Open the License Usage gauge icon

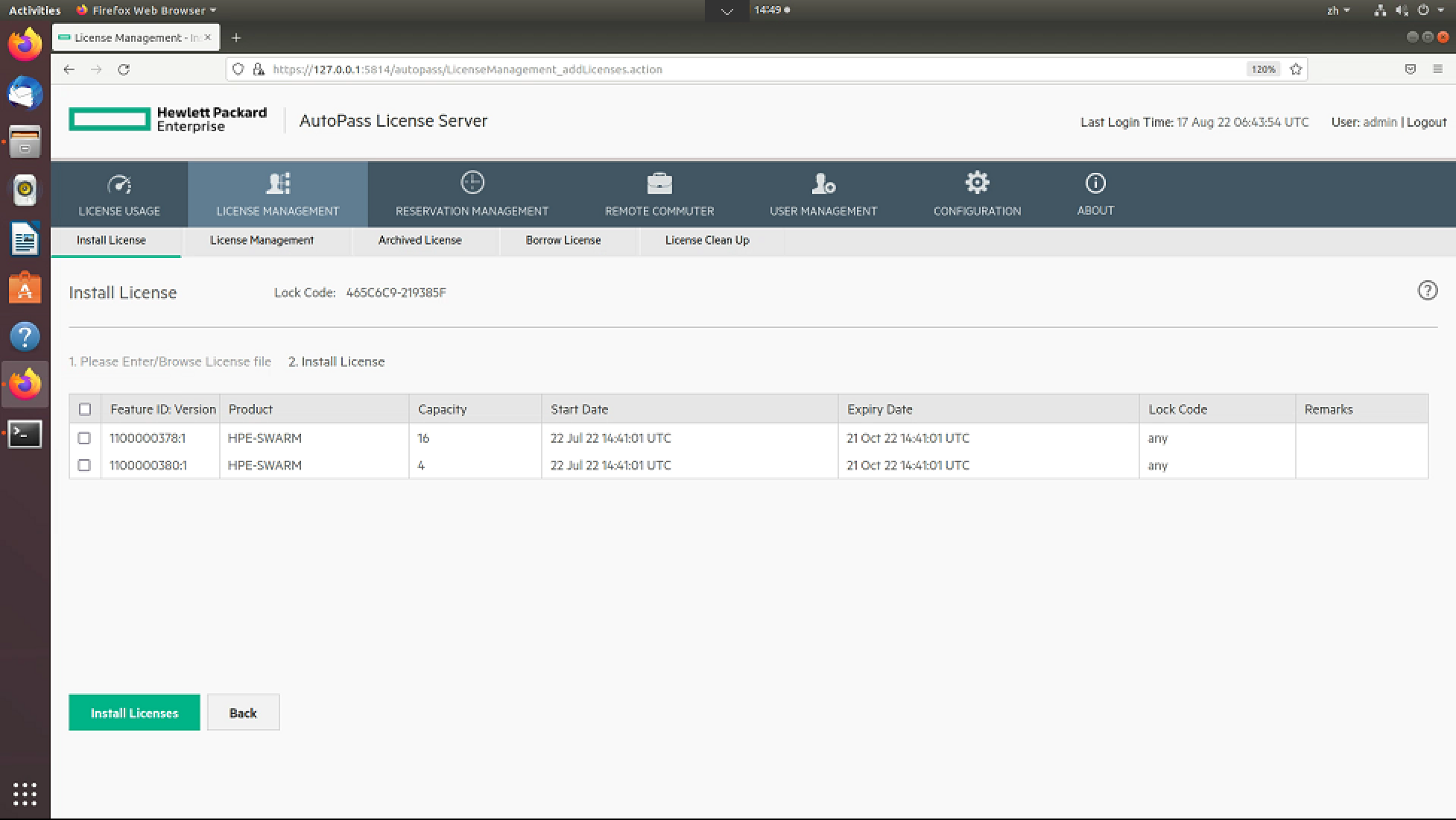pos(119,184)
